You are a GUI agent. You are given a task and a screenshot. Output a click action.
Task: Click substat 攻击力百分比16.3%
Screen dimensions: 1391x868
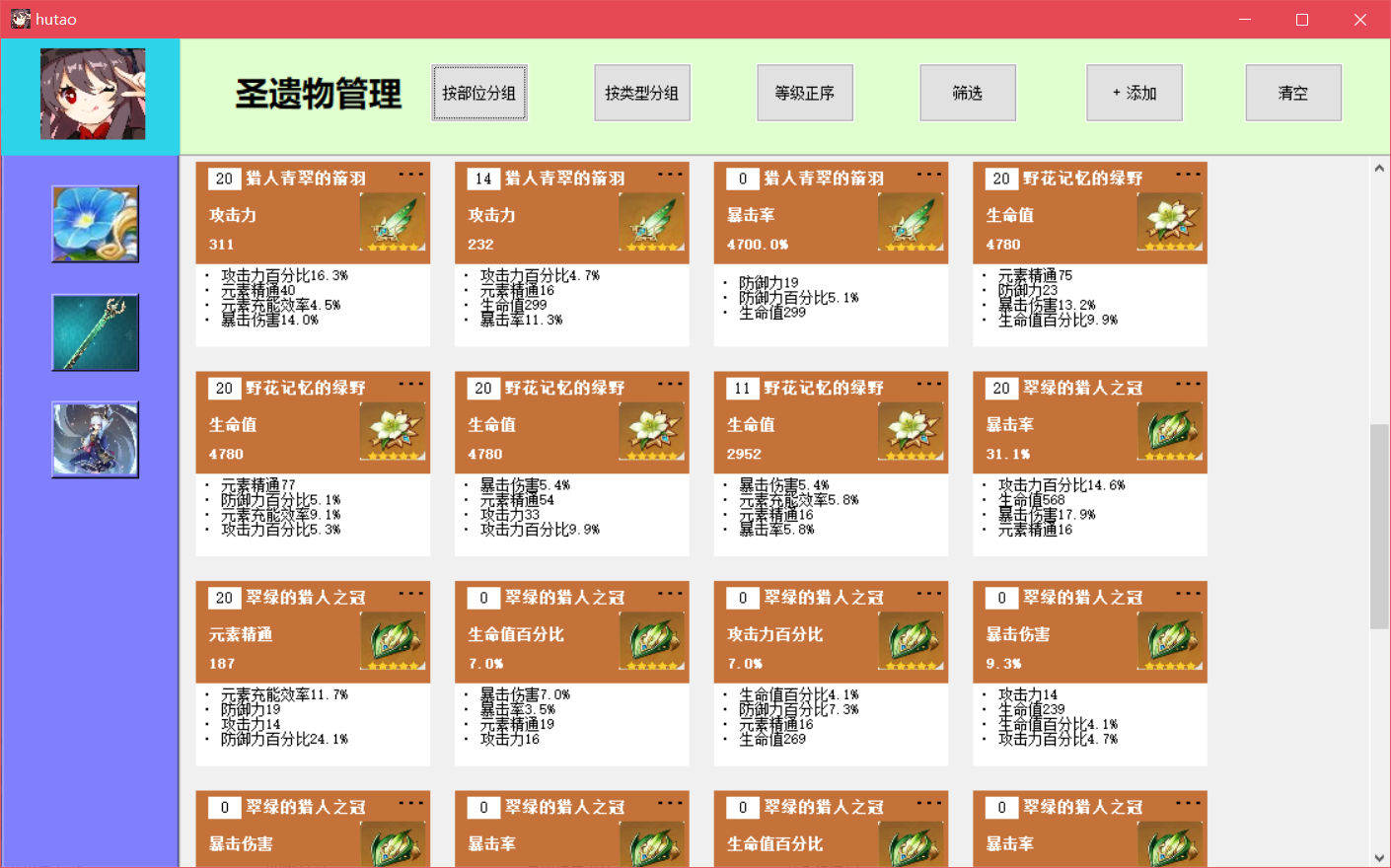(284, 276)
